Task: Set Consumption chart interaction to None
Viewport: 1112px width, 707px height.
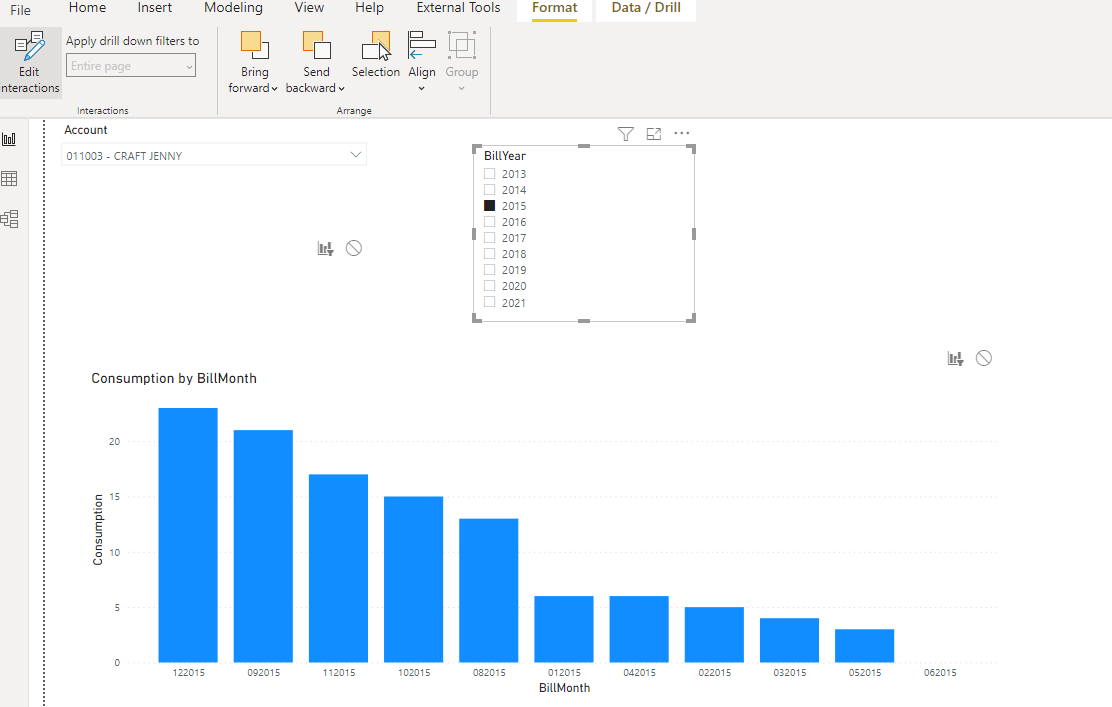Action: pyautogui.click(x=984, y=358)
